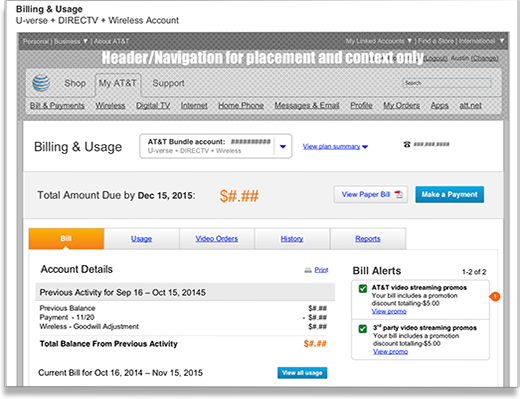The image size is (520, 399).
Task: Click the Payment - 11/20 row
Action: click(x=183, y=317)
